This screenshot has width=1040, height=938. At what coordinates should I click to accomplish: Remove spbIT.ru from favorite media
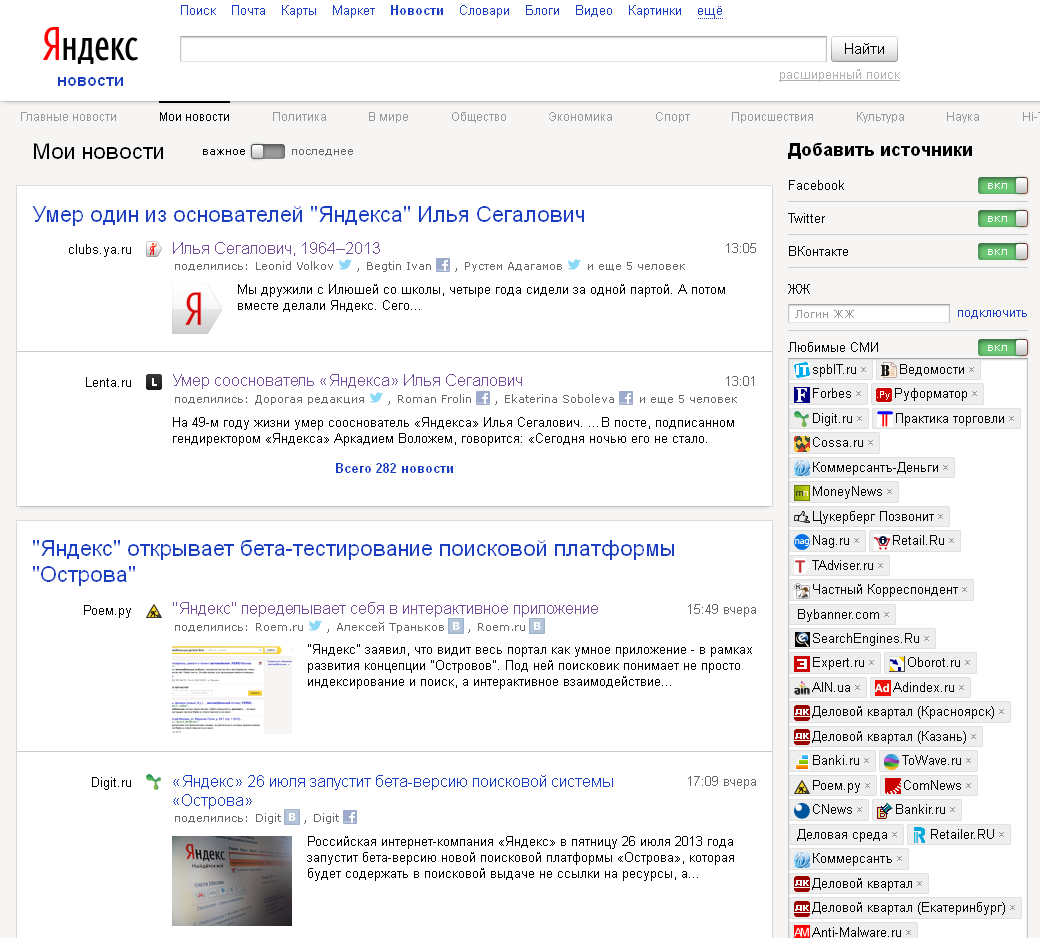click(x=864, y=370)
